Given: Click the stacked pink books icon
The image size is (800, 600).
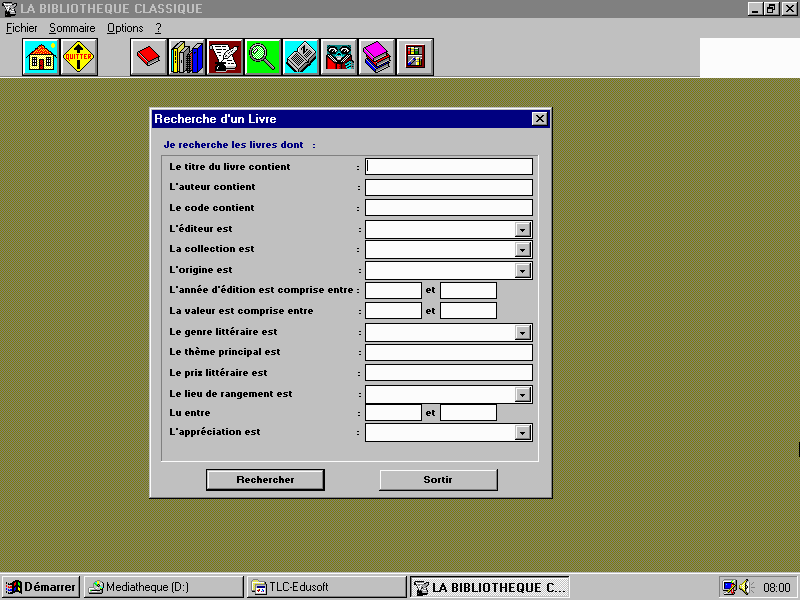Looking at the screenshot, I should coord(377,58).
